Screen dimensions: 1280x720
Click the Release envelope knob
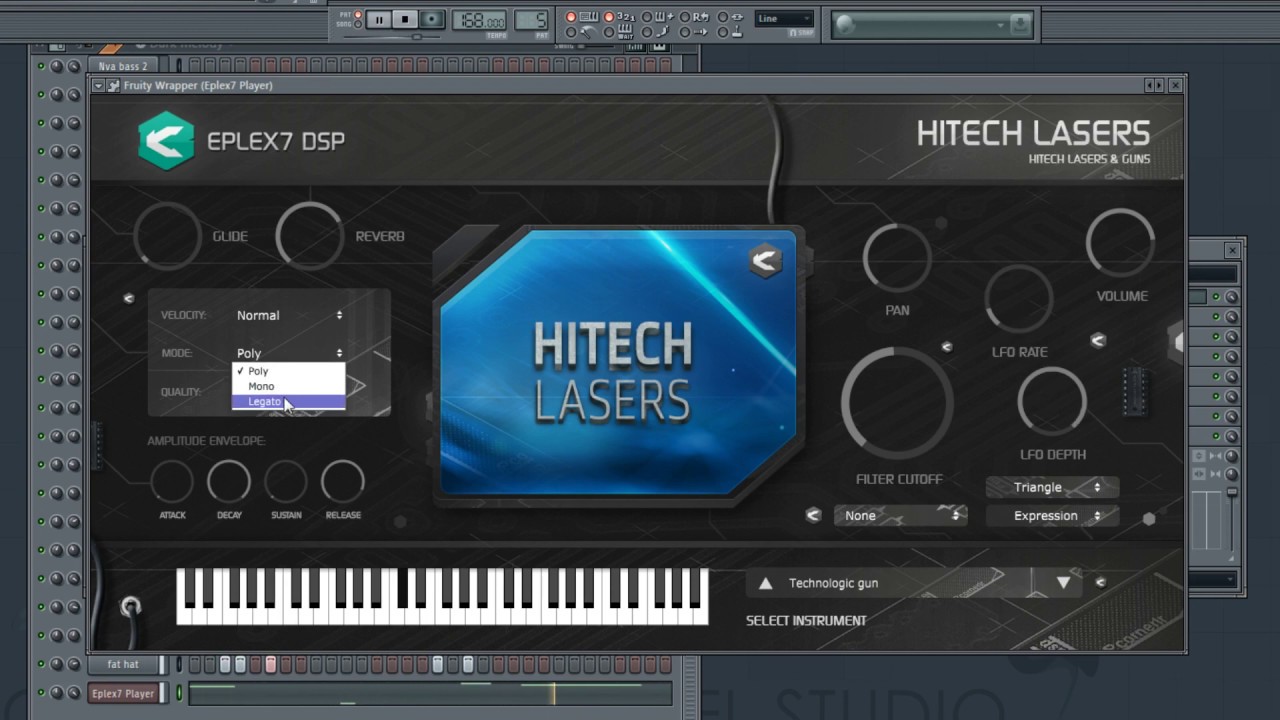[343, 482]
